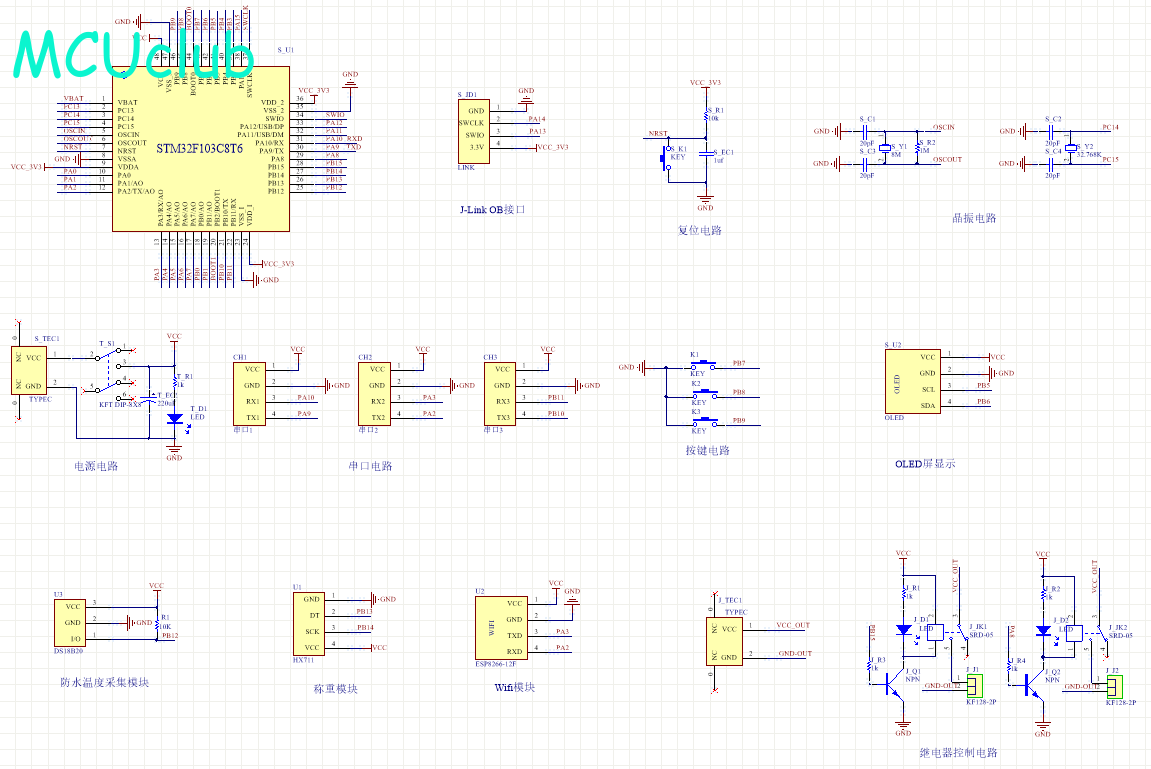Screen dimensions: 1151x769
Task: Click the '晶振电路' caption
Action: point(974,218)
